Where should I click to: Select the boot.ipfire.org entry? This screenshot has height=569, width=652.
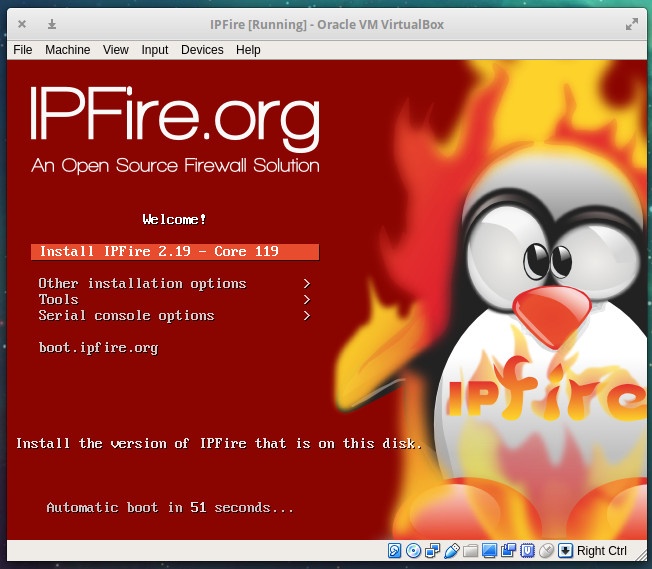tap(98, 348)
